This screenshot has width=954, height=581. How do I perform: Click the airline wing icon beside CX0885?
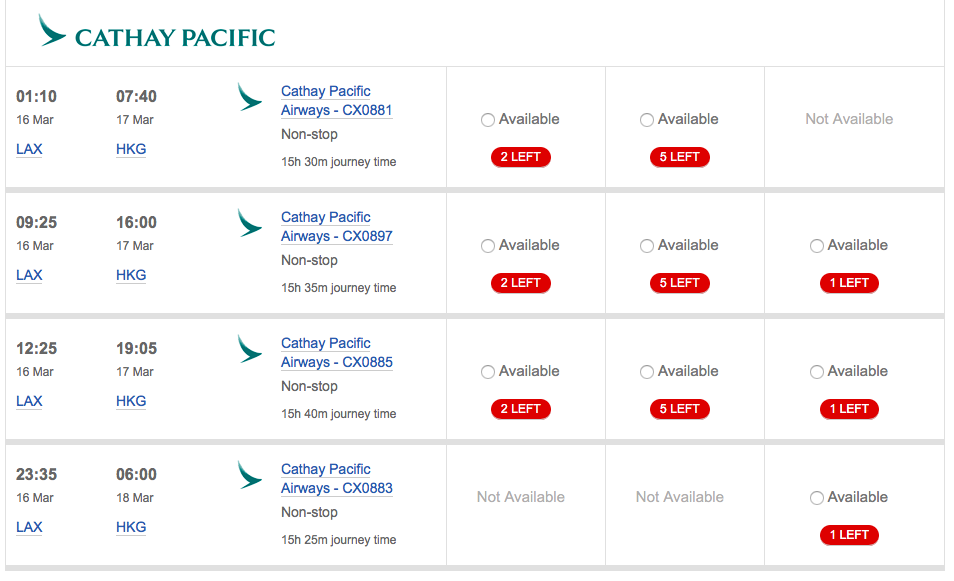tap(250, 349)
